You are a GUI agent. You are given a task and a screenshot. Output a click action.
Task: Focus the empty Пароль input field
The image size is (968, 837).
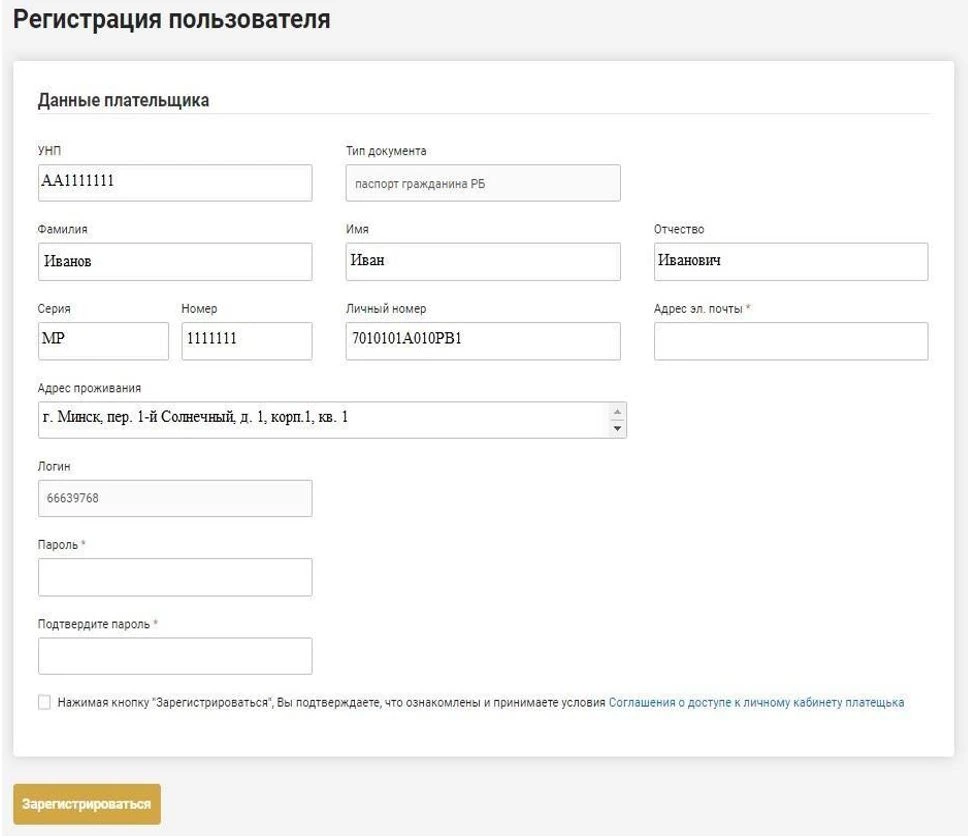[x=175, y=577]
